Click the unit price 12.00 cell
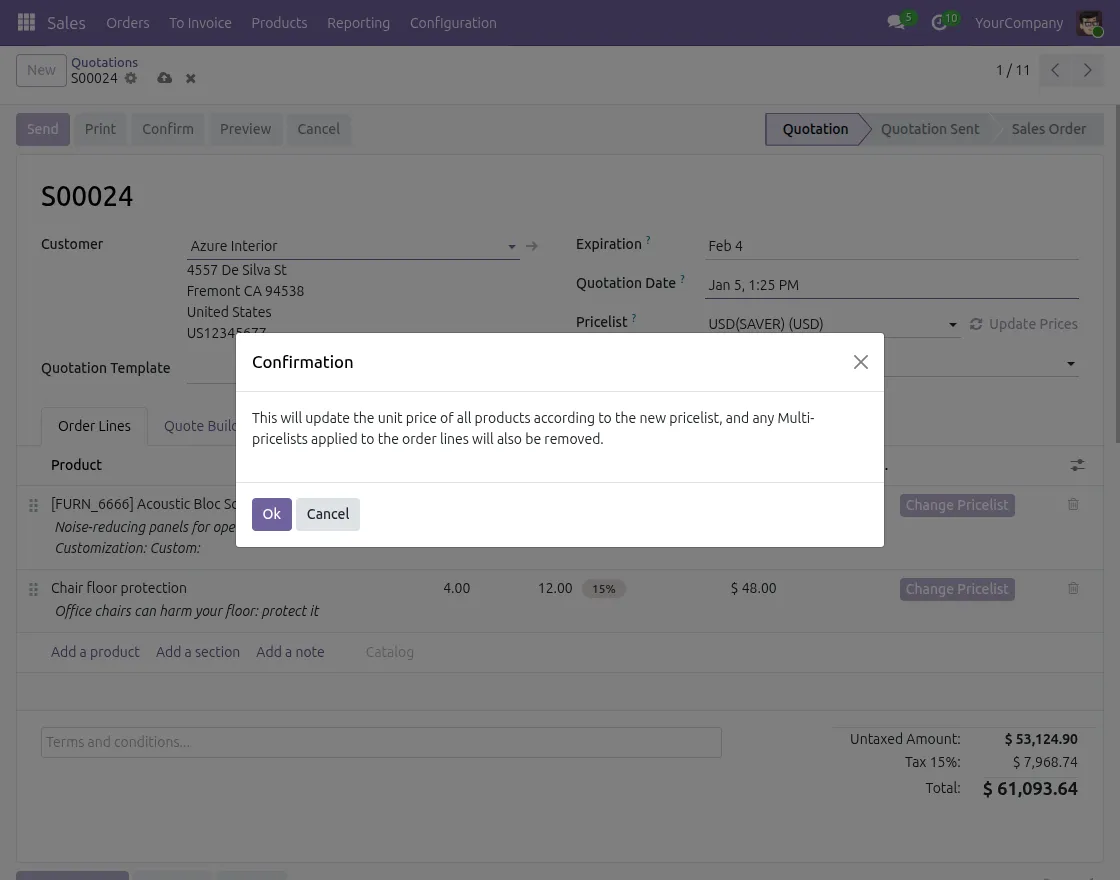The image size is (1120, 880). pos(555,589)
